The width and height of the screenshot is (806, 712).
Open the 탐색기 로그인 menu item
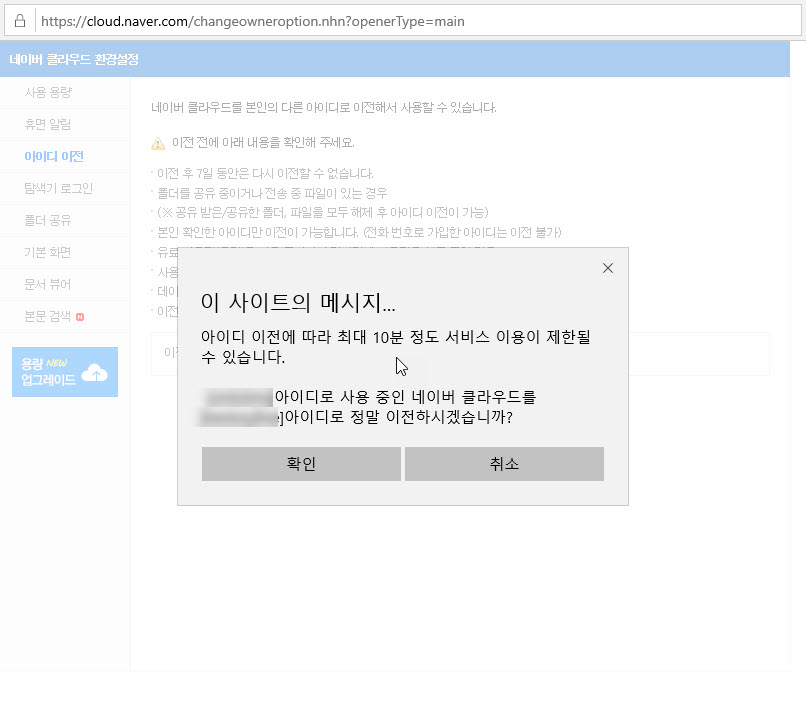coord(59,188)
